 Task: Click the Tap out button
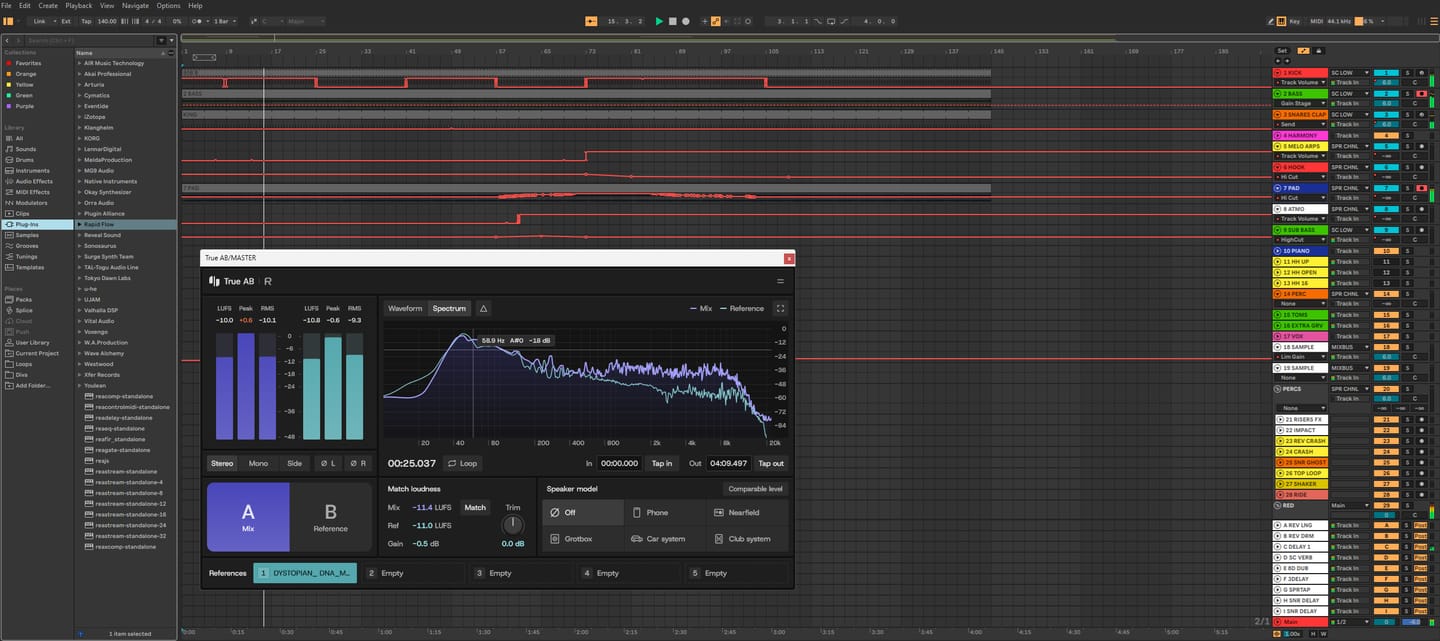point(771,463)
